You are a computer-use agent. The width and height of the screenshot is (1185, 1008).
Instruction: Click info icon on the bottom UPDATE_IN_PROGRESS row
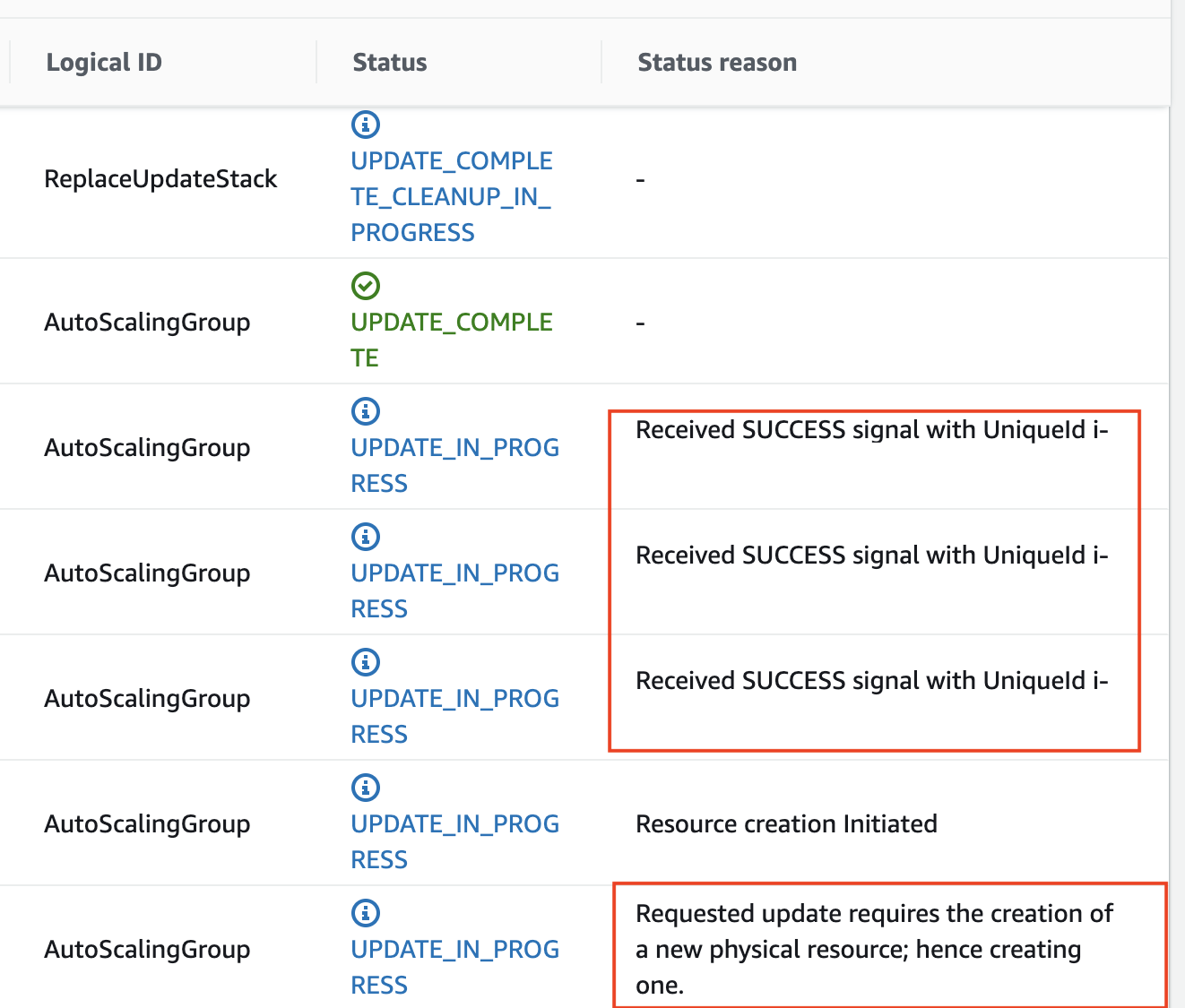tap(366, 913)
